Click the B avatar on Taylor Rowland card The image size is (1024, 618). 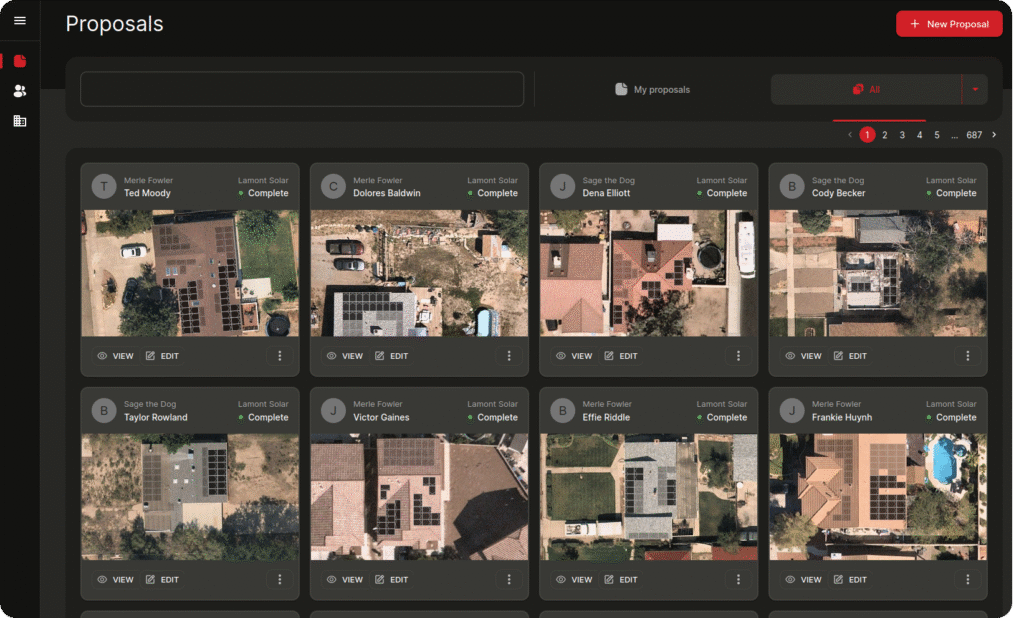pos(104,410)
